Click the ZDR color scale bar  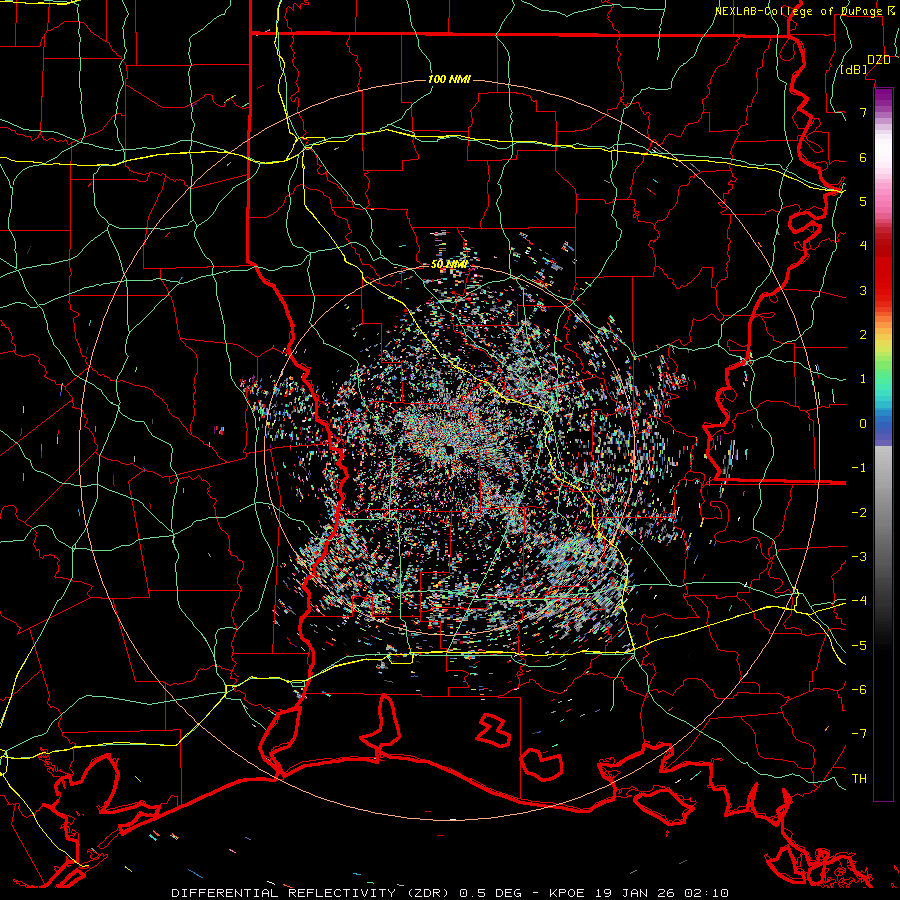[x=883, y=444]
